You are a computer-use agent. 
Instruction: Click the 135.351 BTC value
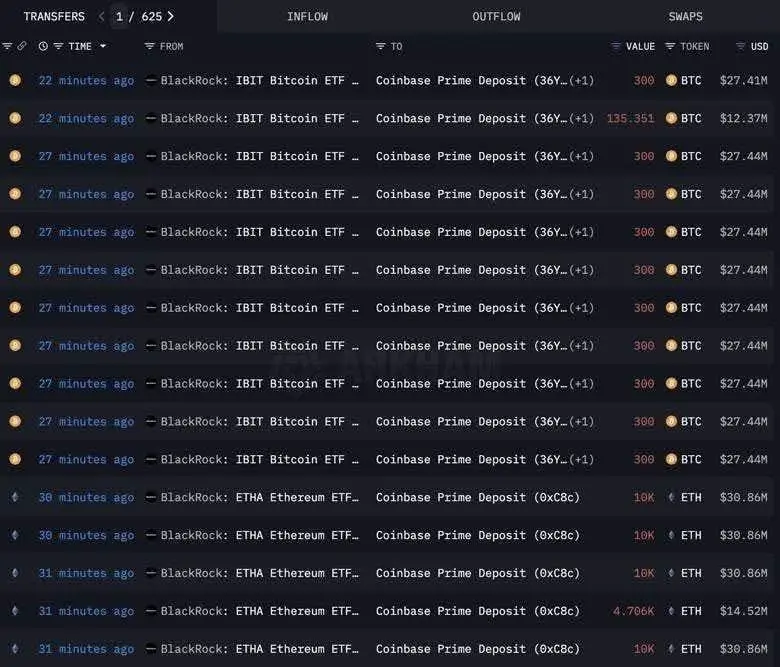coord(630,118)
